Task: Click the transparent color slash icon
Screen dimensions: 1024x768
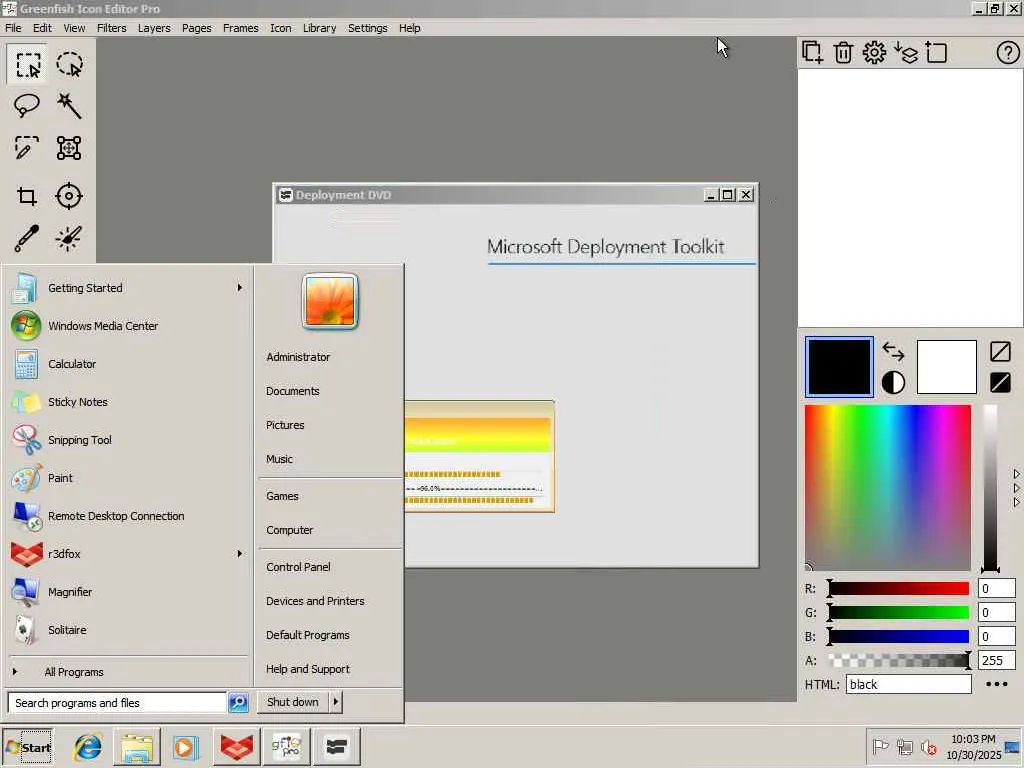Action: [1000, 351]
